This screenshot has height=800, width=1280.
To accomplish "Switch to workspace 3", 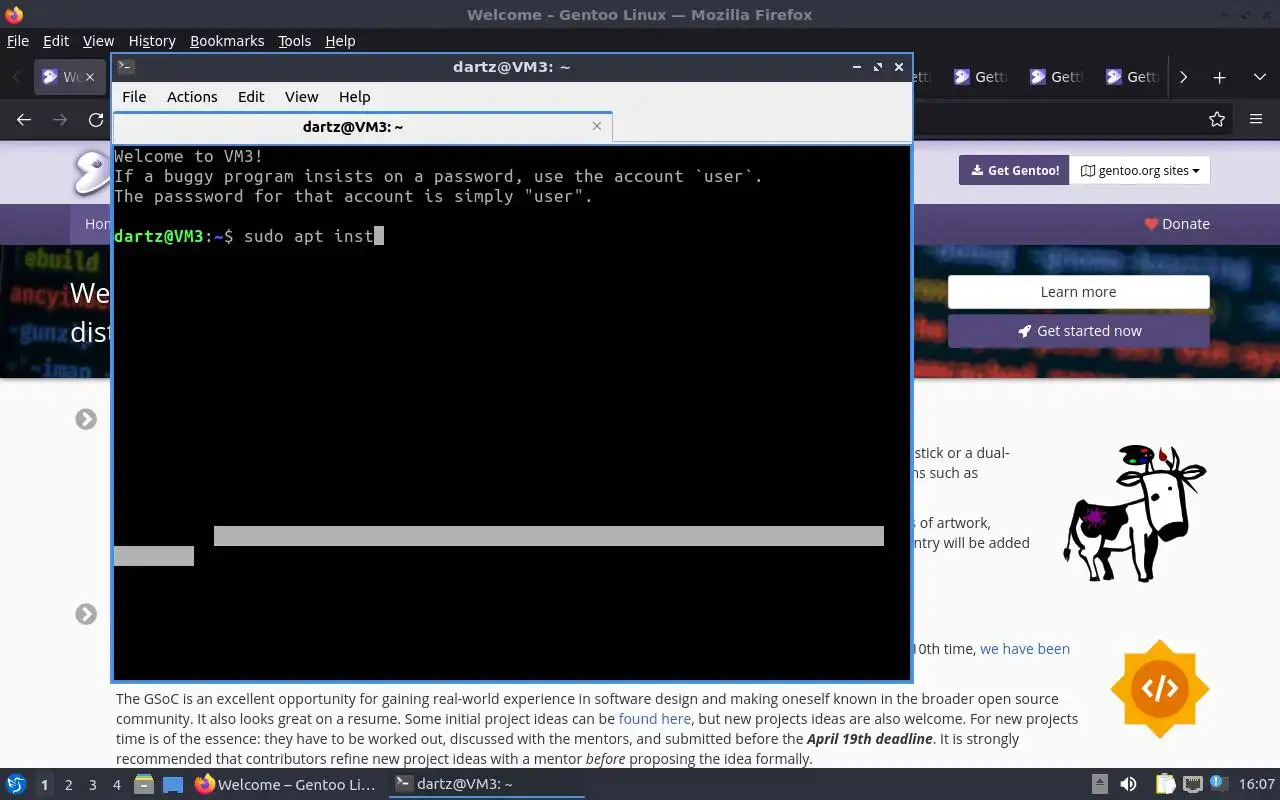I will click(x=92, y=785).
